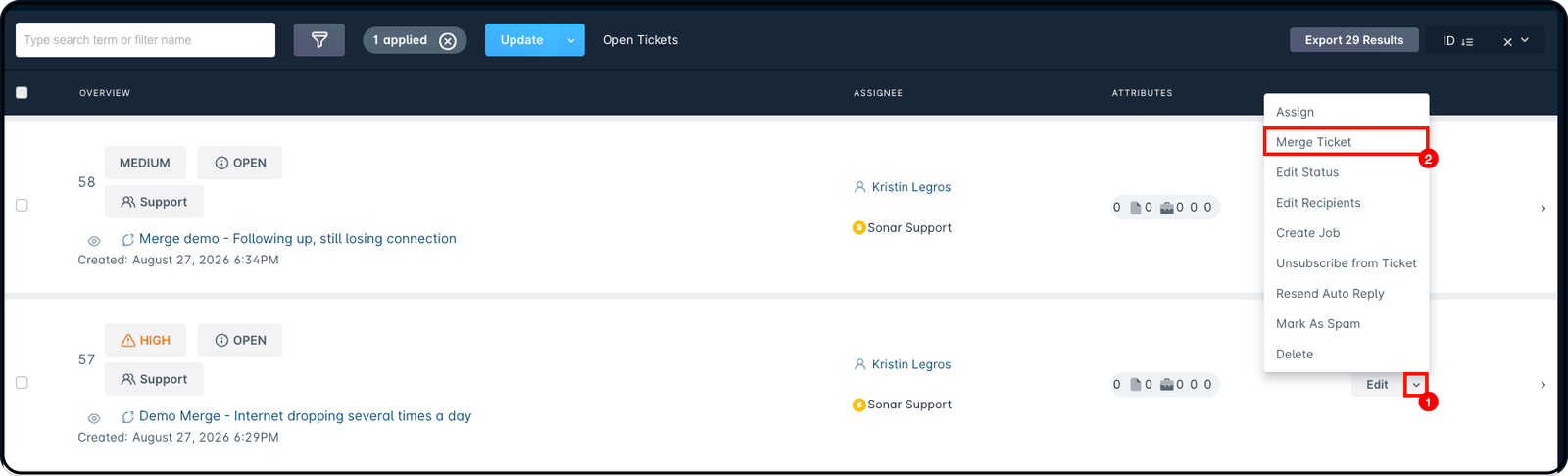Click the refresh icon beside Demo Merge title

[127, 417]
